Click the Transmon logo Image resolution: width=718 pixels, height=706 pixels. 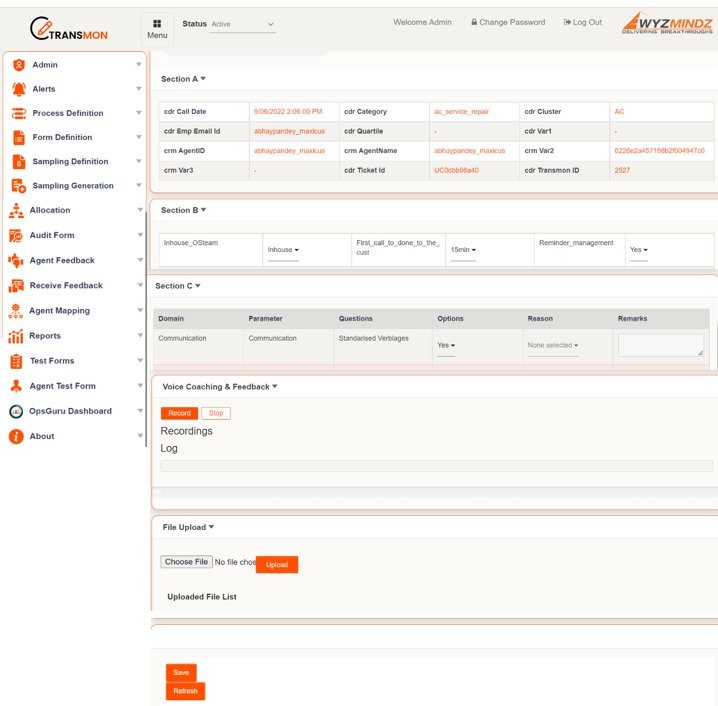click(x=69, y=28)
